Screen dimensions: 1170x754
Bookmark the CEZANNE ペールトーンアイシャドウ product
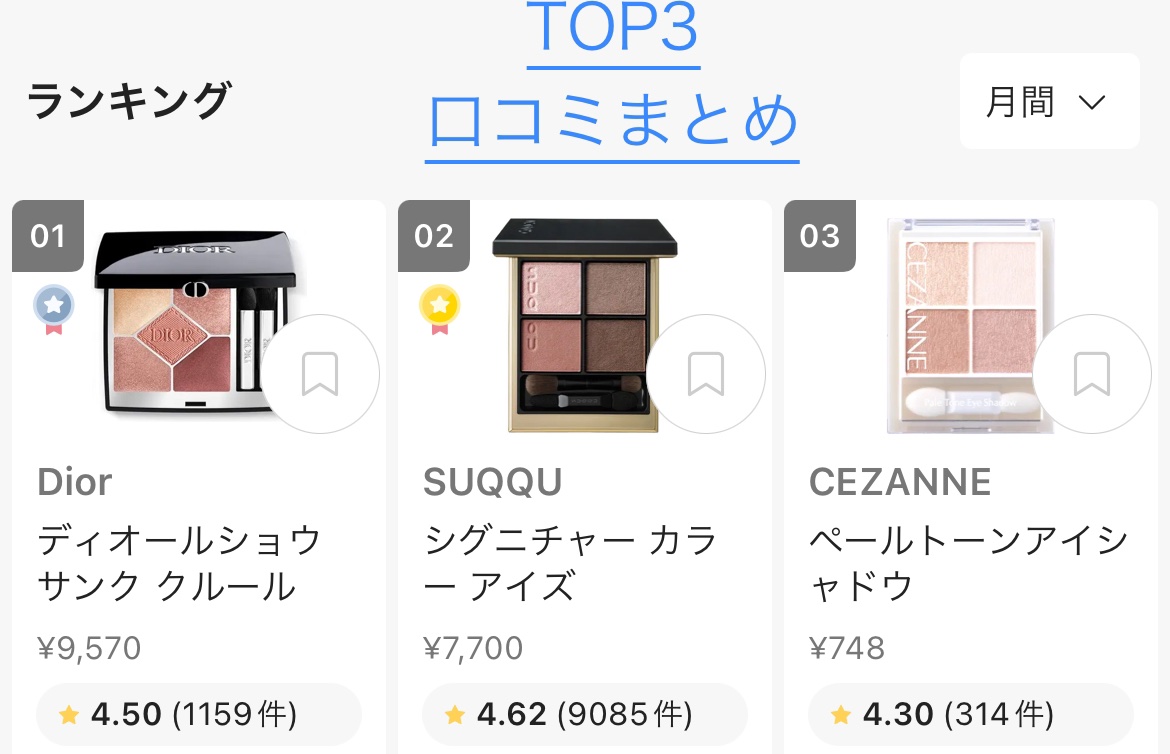coord(1092,374)
